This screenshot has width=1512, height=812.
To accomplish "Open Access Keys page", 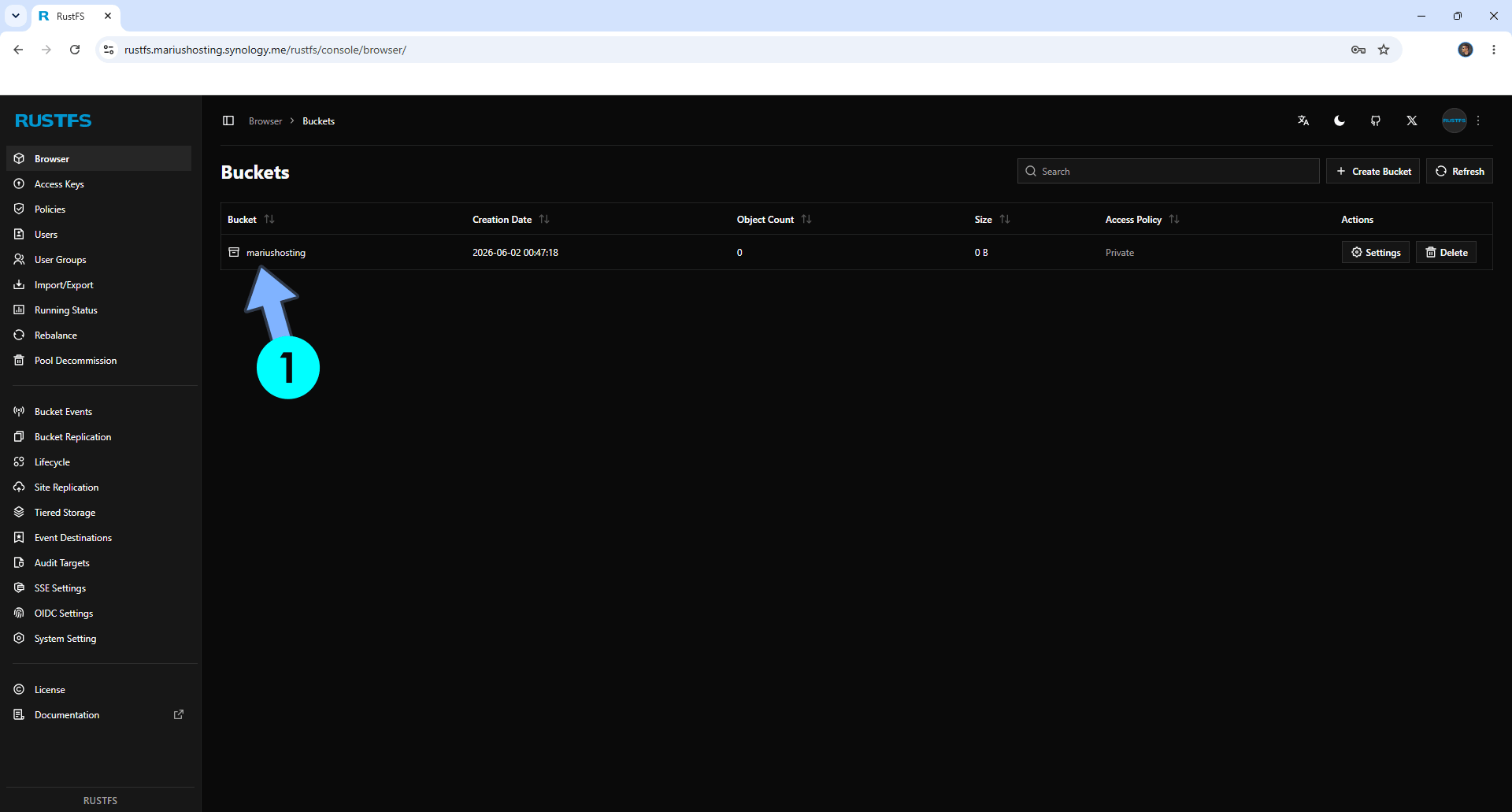I will pos(98,184).
